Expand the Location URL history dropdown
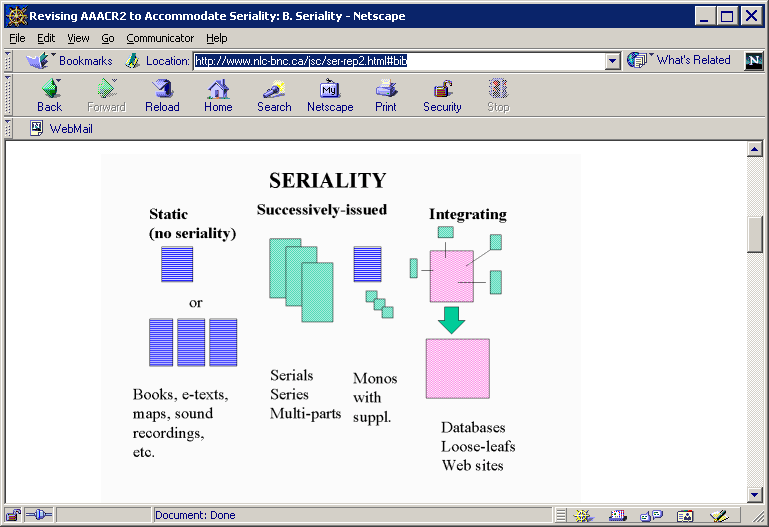Image resolution: width=769 pixels, height=527 pixels. point(612,61)
